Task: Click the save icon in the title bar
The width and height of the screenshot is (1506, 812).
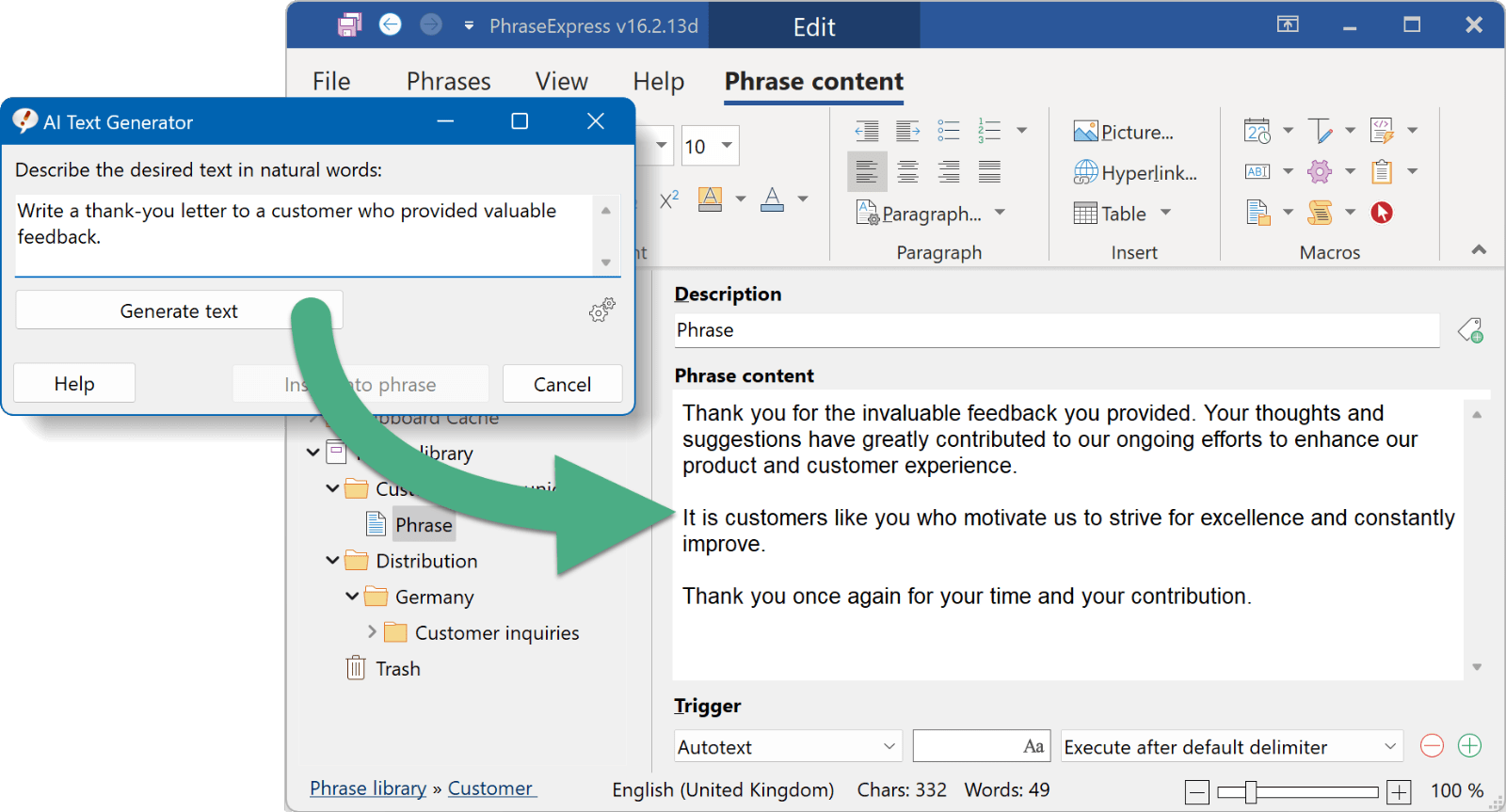Action: pos(349,24)
